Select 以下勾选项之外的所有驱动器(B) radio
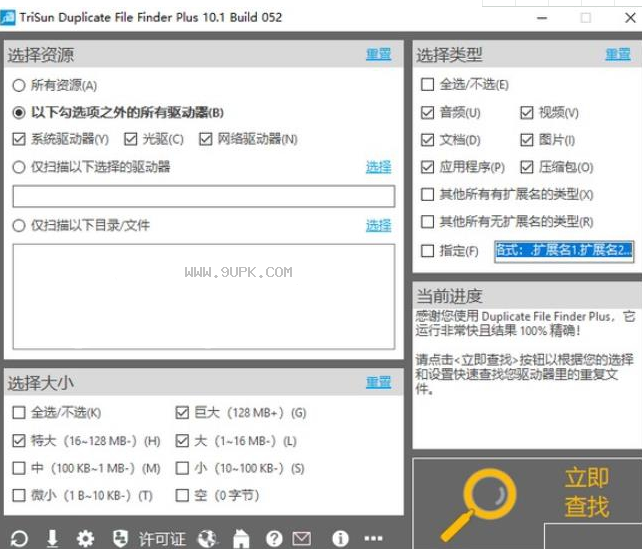642x549 pixels. tap(19, 113)
